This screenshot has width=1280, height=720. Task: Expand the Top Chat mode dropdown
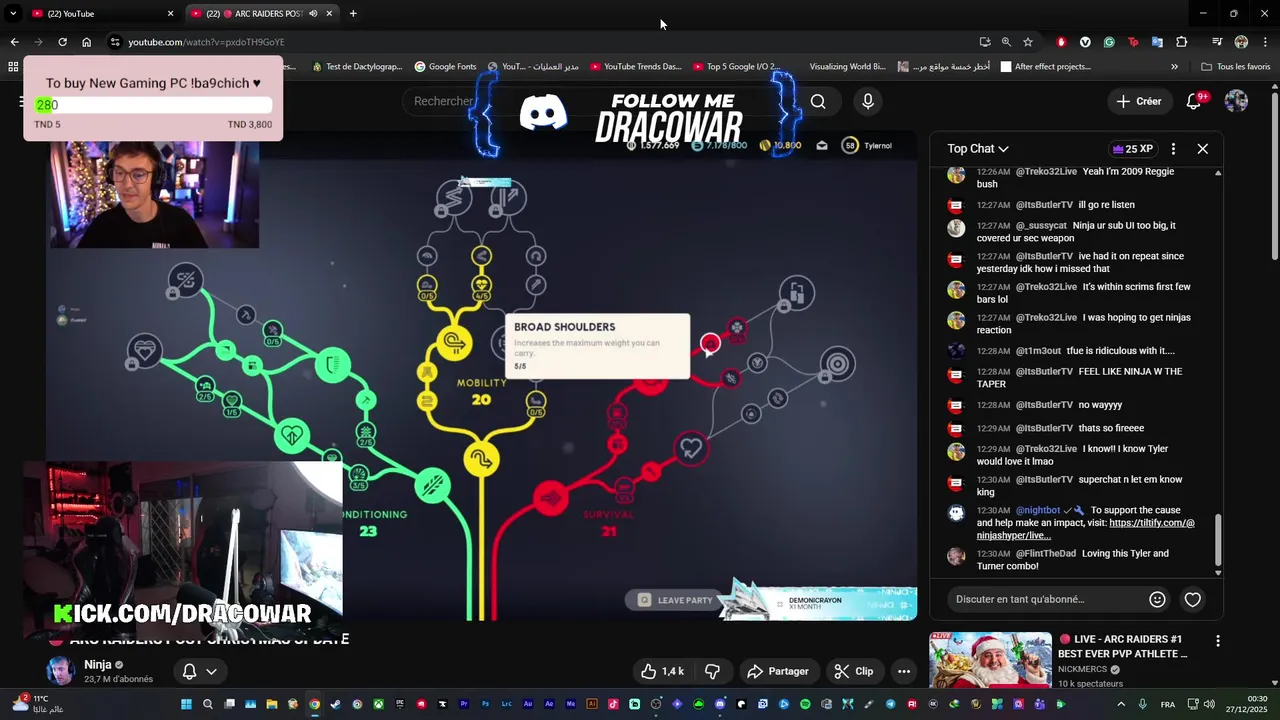coord(978,148)
